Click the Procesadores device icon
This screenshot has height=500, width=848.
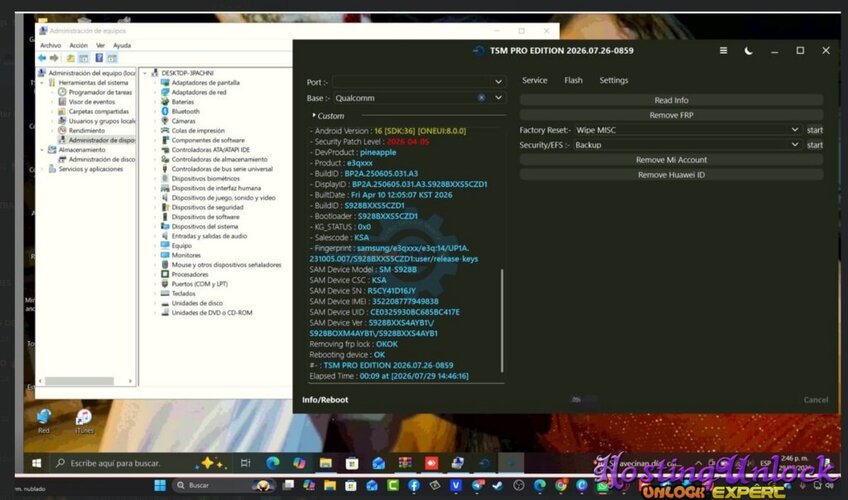[x=165, y=274]
